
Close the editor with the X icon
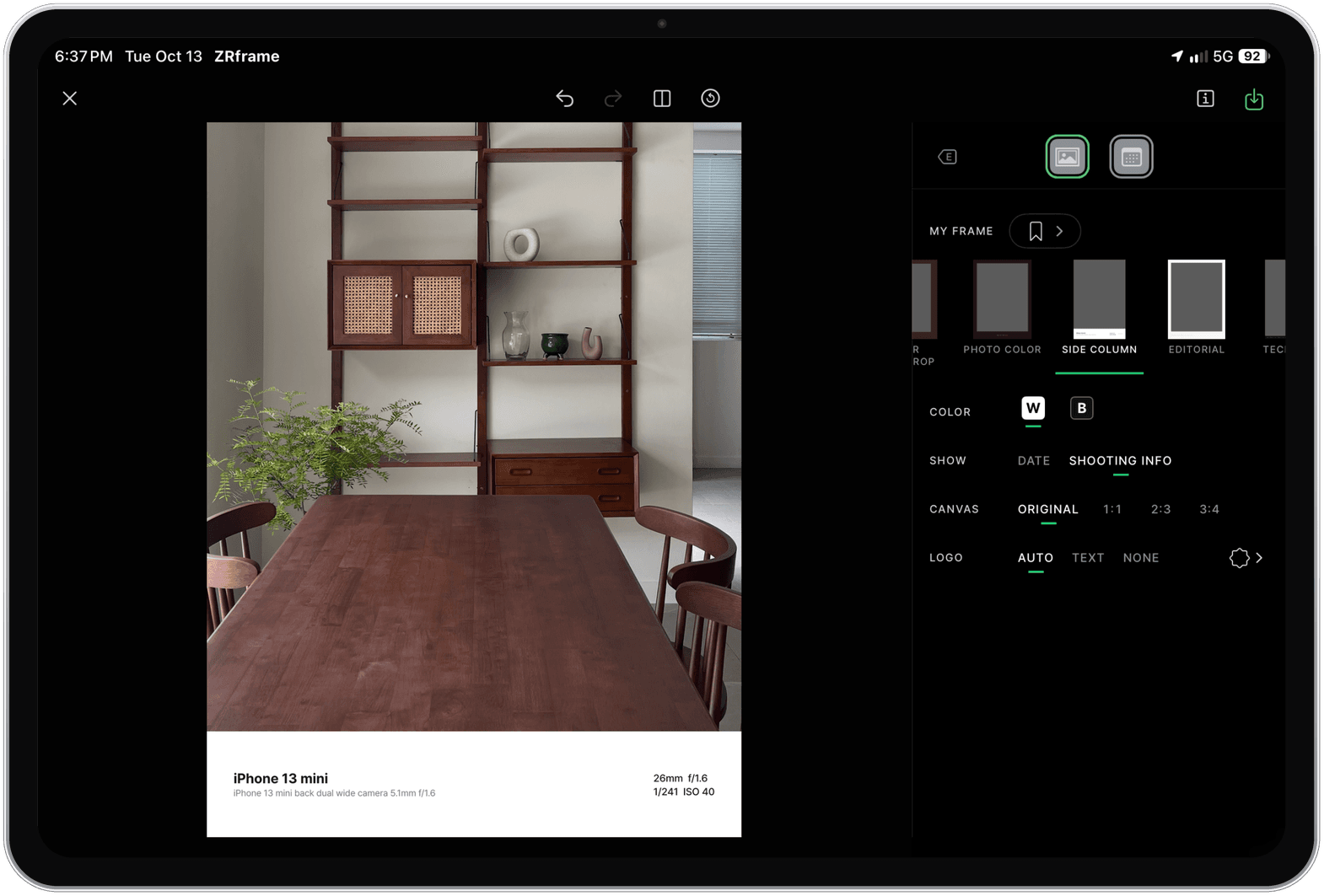70,99
